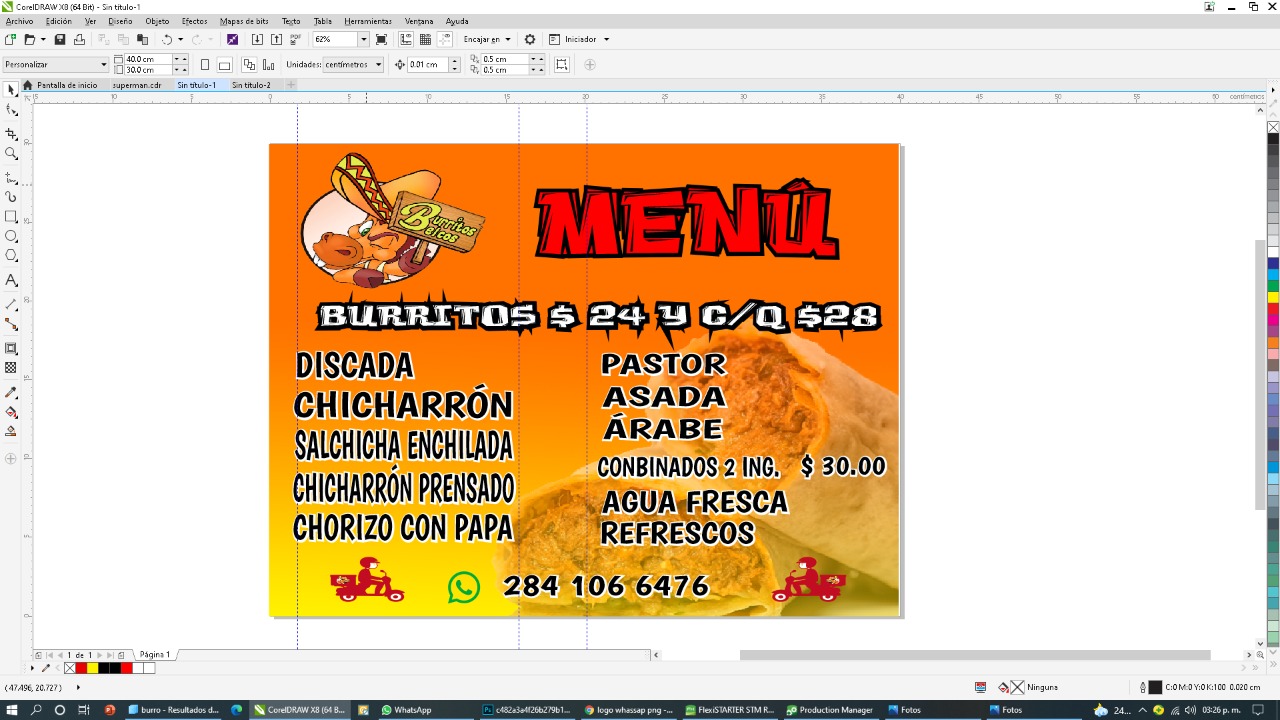Select the Text tool
This screenshot has height=720, width=1280.
11,281
